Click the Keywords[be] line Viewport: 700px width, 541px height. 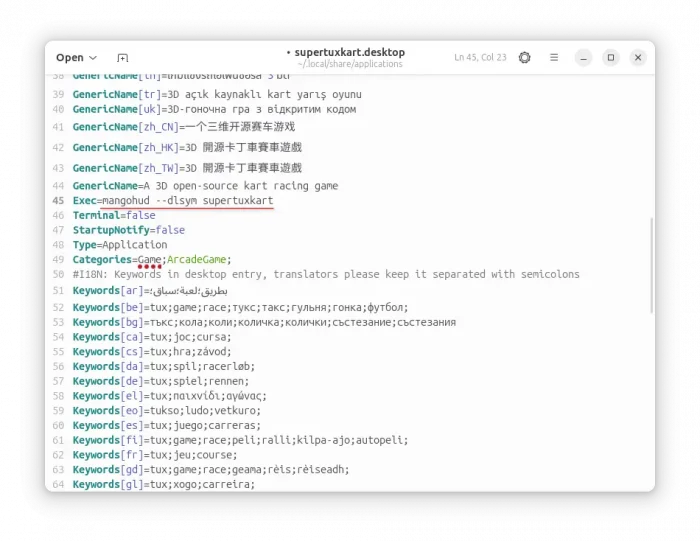coord(240,308)
